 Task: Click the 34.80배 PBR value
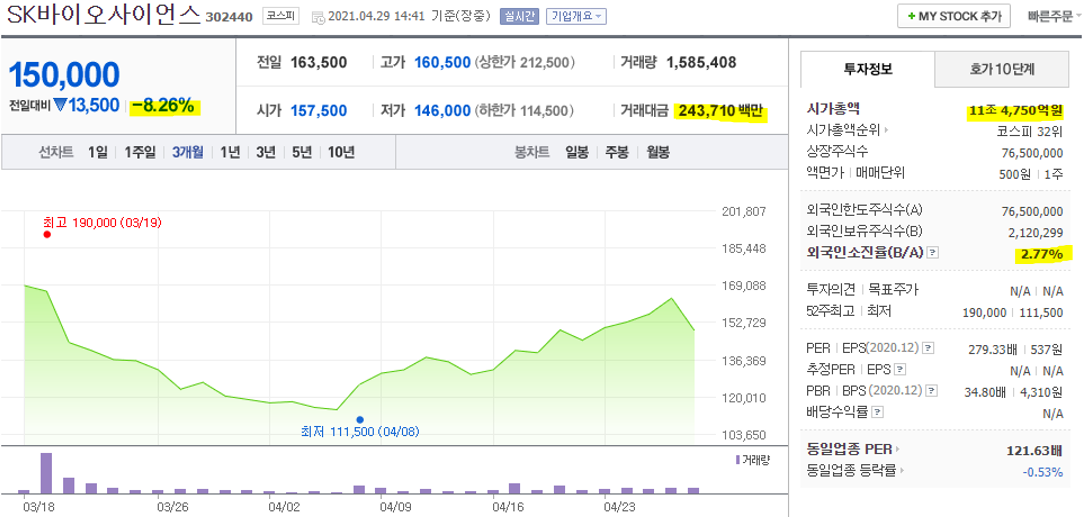point(984,392)
